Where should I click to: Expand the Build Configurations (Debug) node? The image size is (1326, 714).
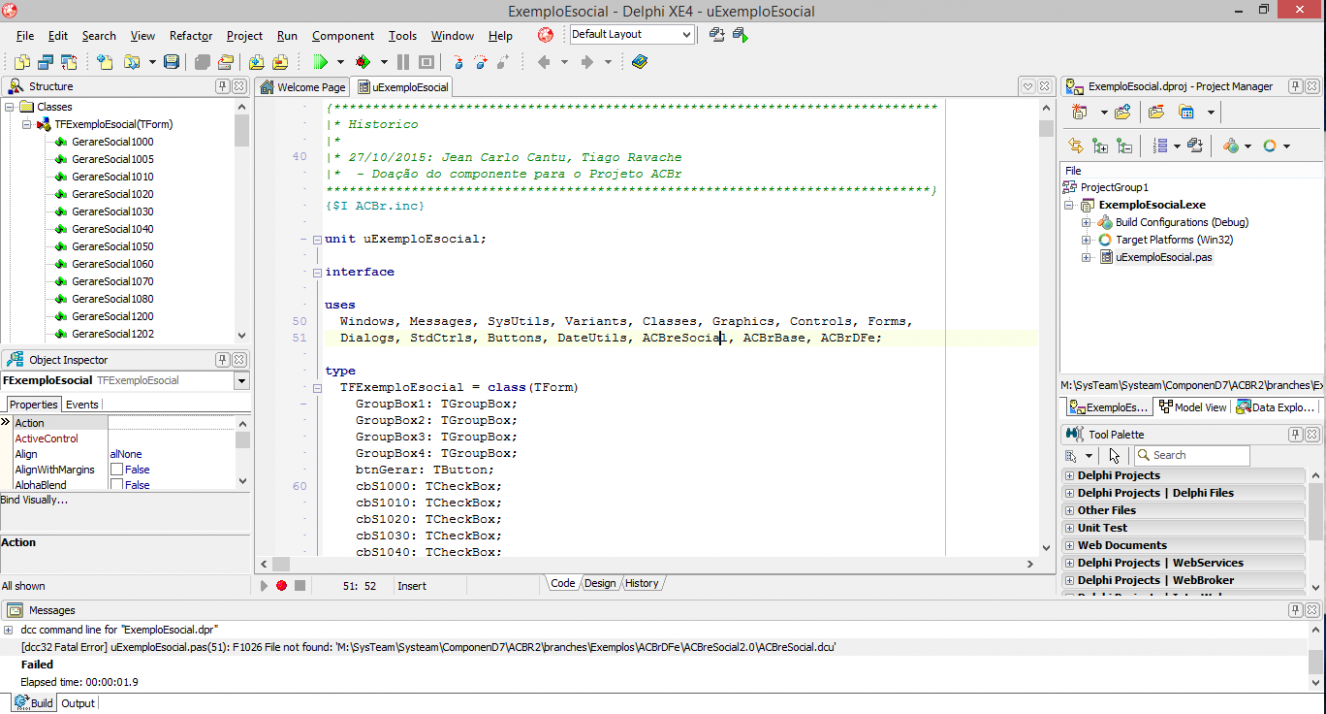pos(1086,222)
